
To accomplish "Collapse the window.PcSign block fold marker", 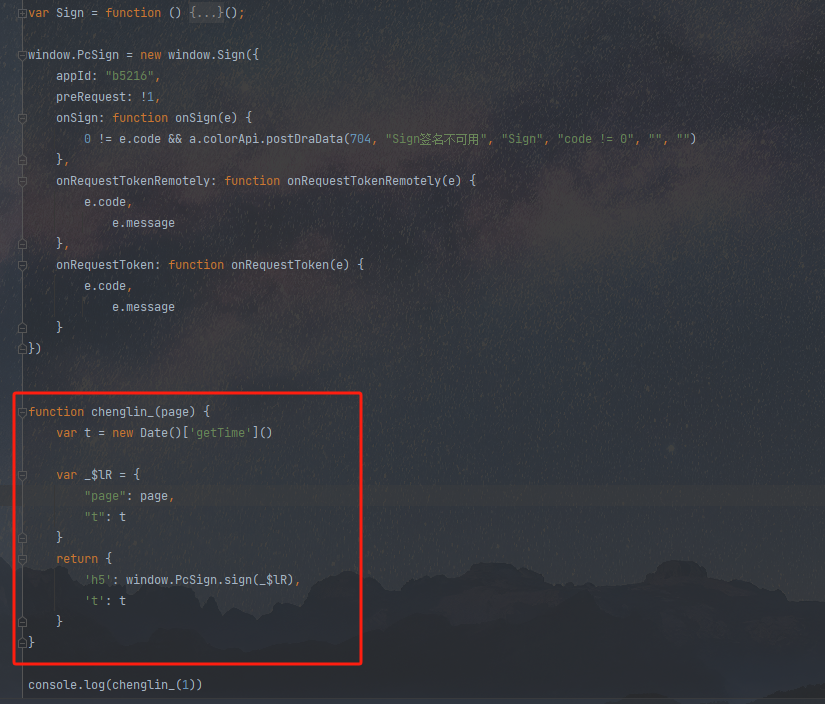I will (x=22, y=55).
